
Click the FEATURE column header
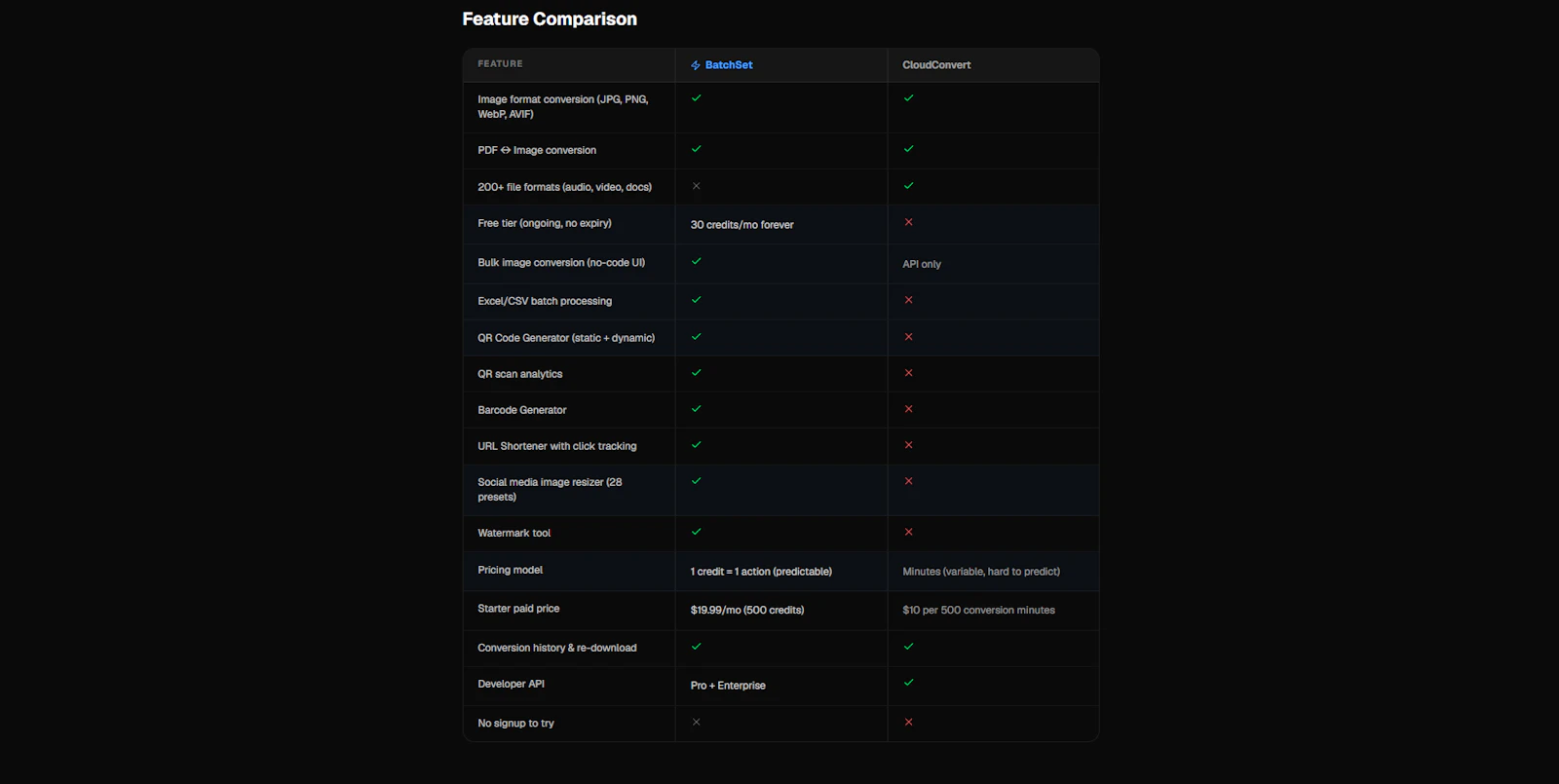coord(500,64)
